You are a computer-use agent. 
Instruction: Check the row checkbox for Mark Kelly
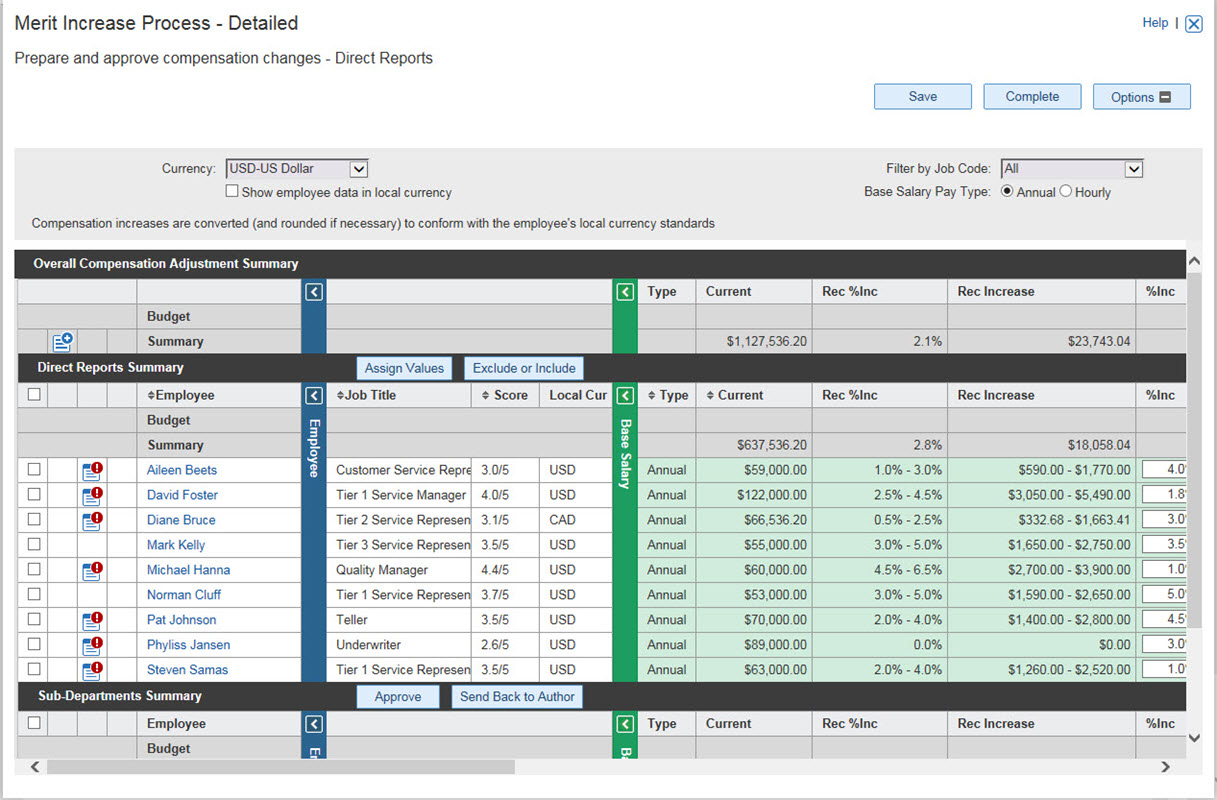click(32, 545)
